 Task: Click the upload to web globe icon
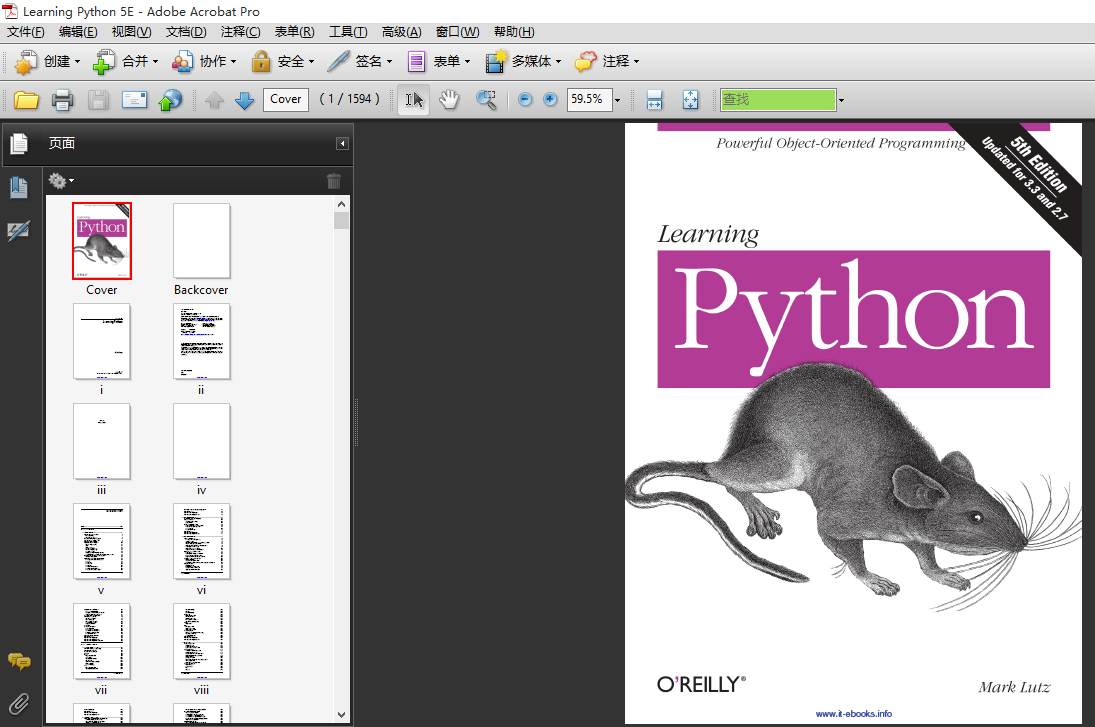pos(170,100)
